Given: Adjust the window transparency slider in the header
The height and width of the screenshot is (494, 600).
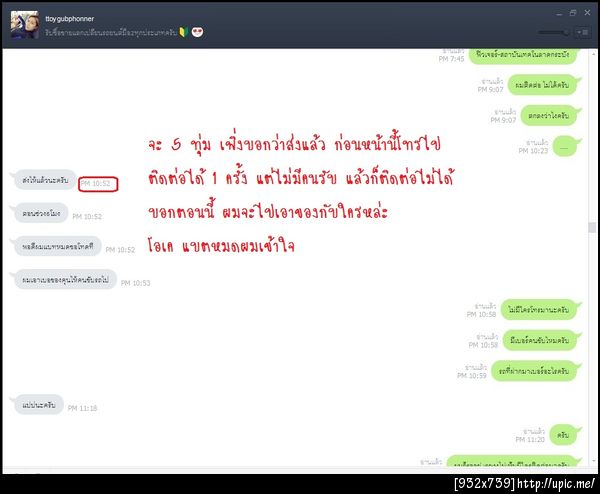Looking at the screenshot, I should [553, 33].
